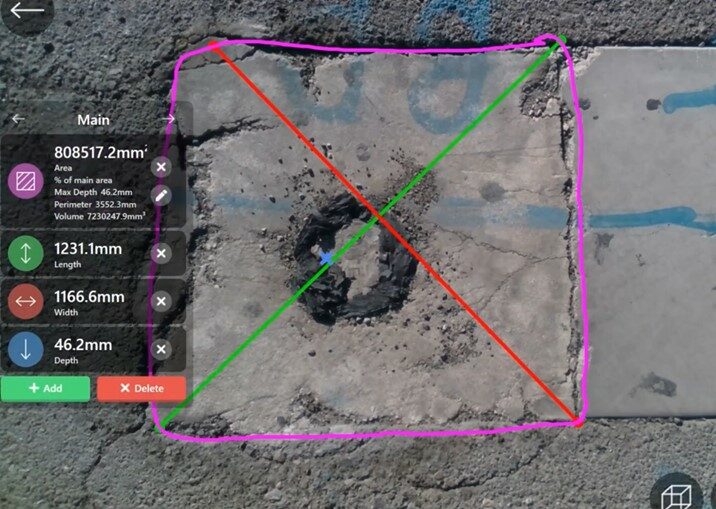Open the 3D cube view icon

coord(676,494)
